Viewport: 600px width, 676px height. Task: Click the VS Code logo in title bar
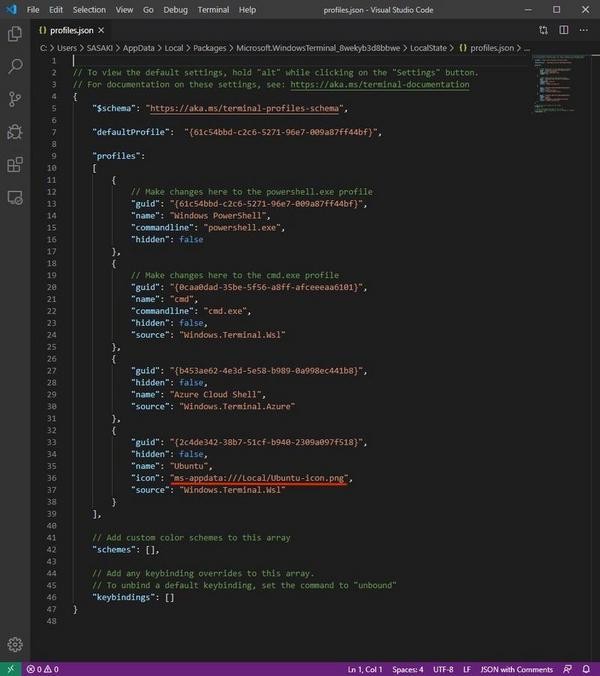(x=11, y=9)
